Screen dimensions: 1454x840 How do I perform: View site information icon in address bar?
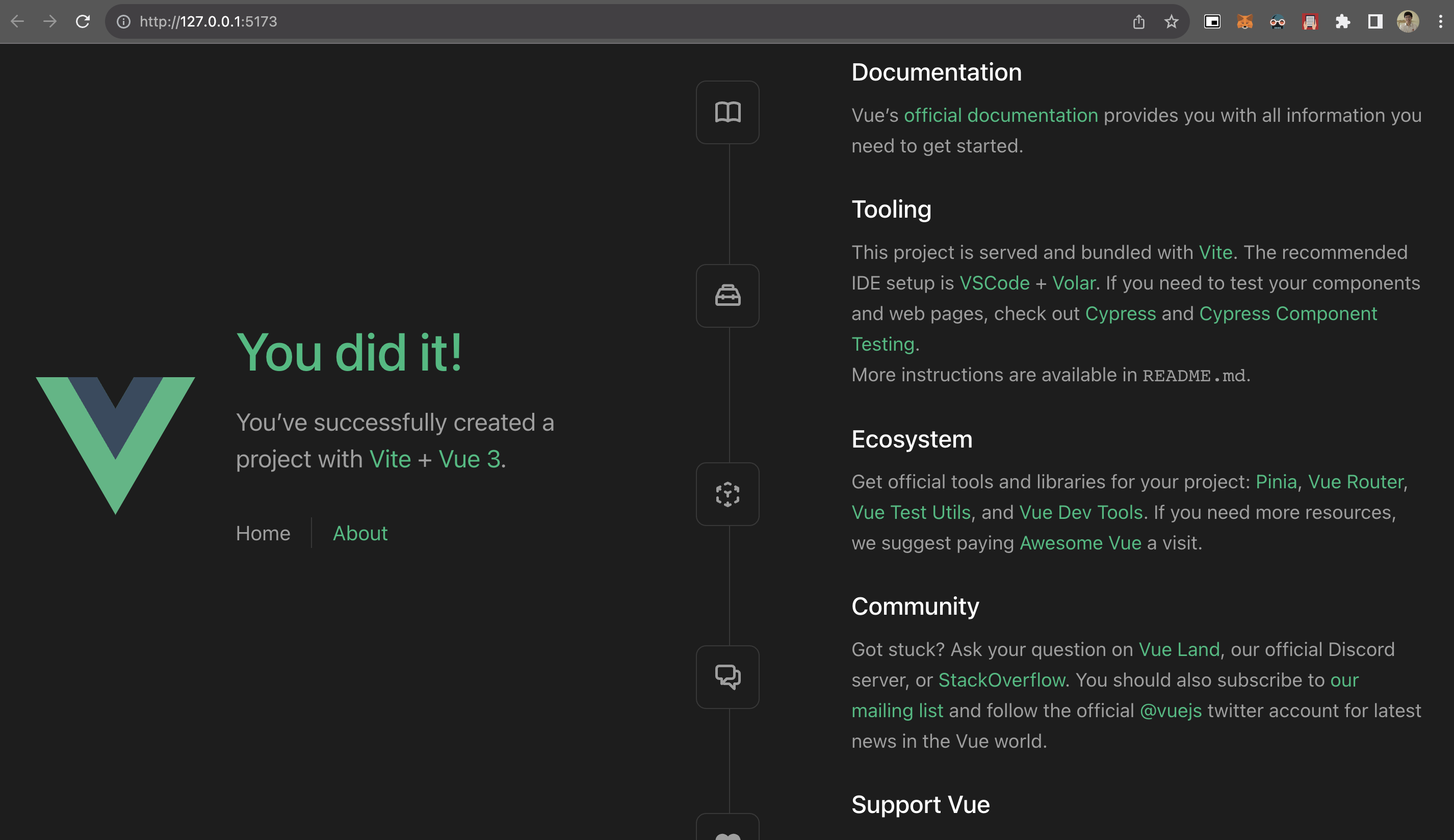(x=123, y=22)
